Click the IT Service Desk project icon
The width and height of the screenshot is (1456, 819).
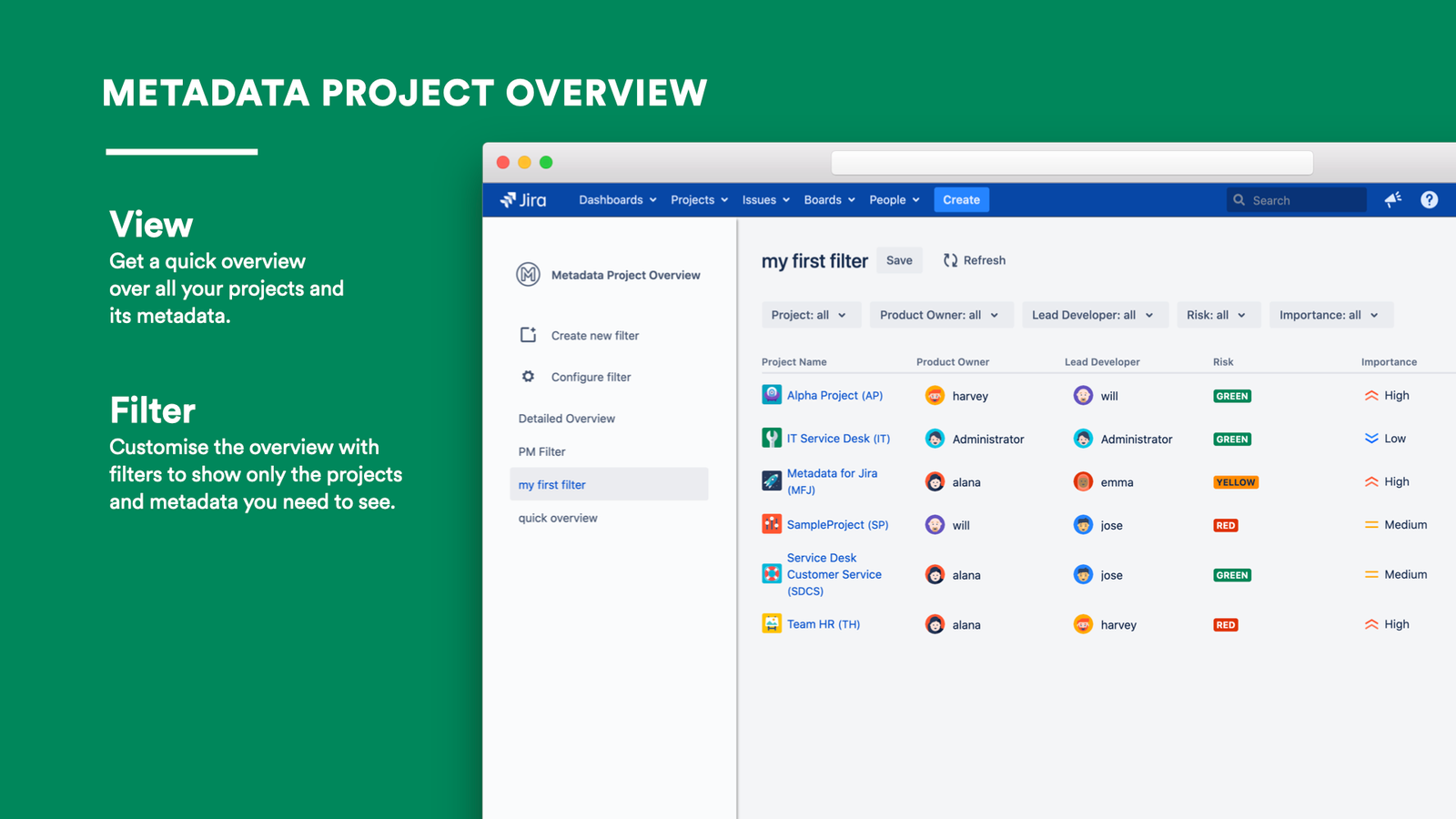coord(772,438)
